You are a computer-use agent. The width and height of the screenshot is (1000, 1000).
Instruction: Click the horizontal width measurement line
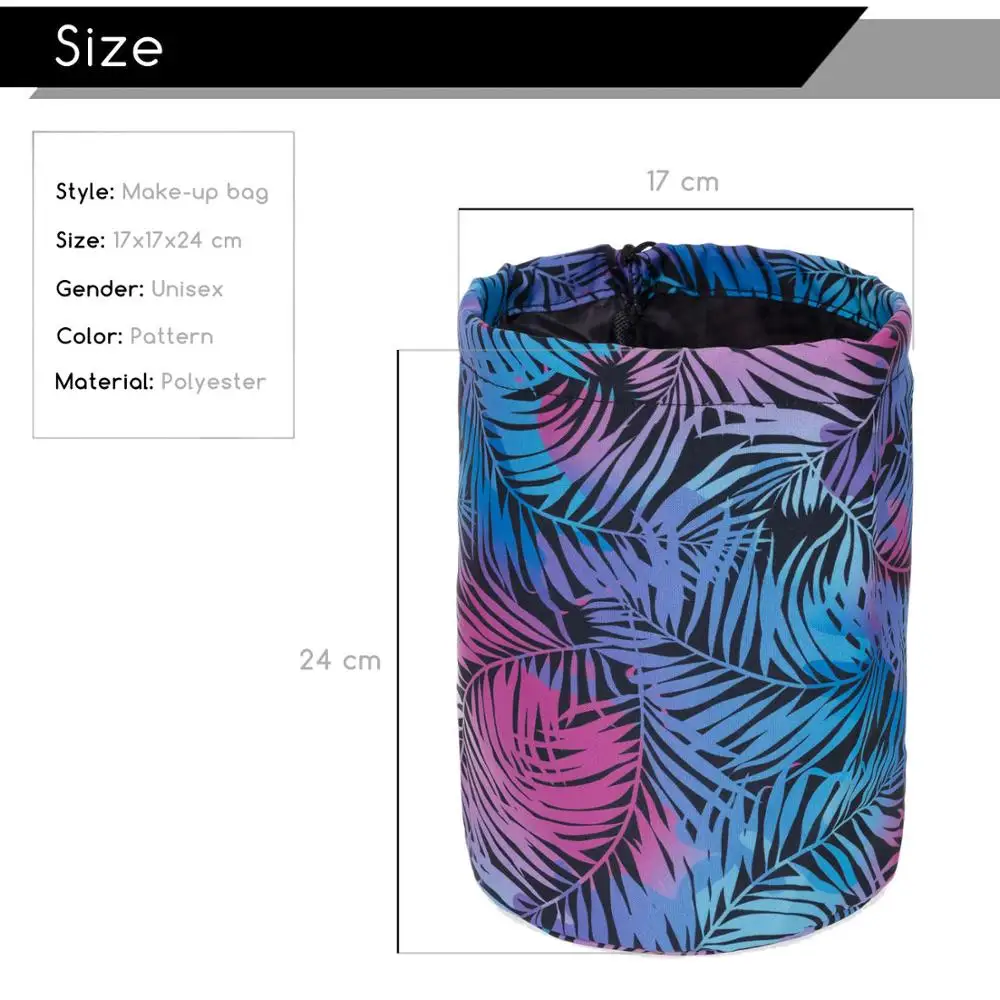click(686, 209)
